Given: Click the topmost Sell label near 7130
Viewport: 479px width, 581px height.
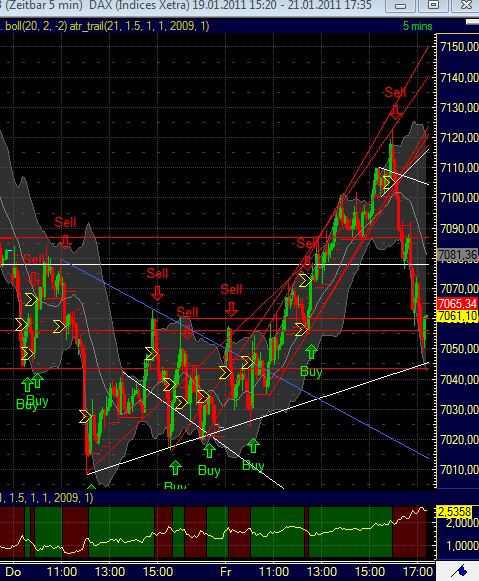Looking at the screenshot, I should [x=395, y=92].
